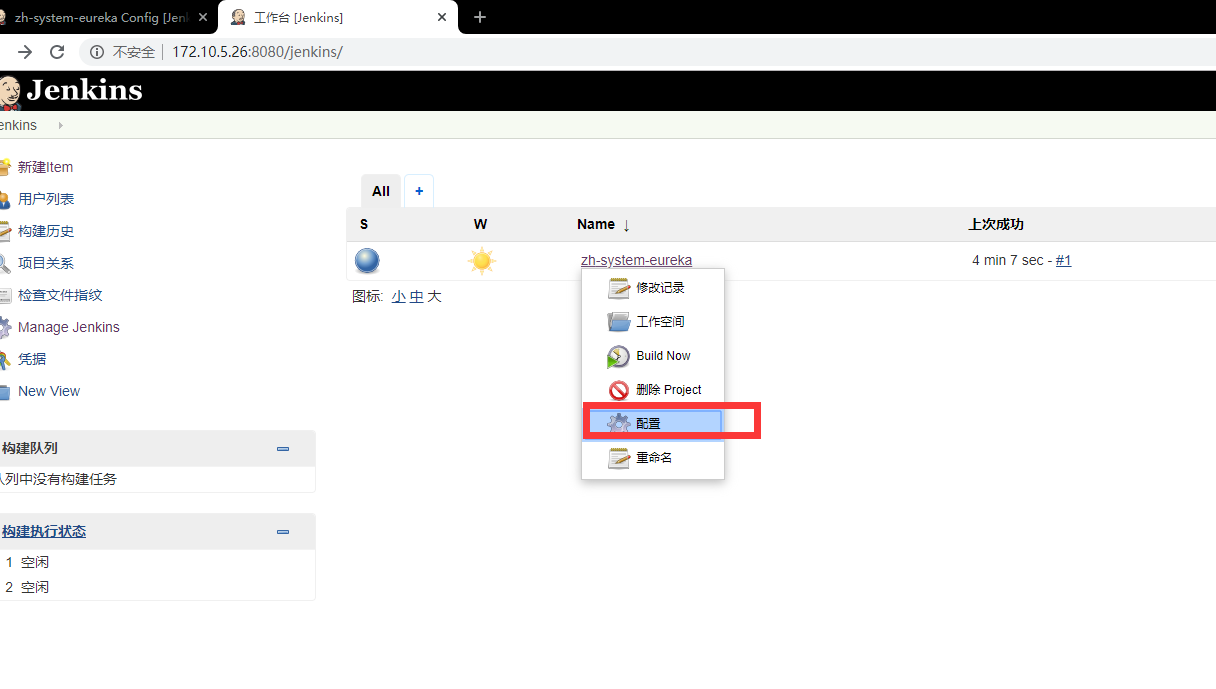The width and height of the screenshot is (1216, 689).
Task: Open the last successful build #1 link
Action: (x=1063, y=260)
